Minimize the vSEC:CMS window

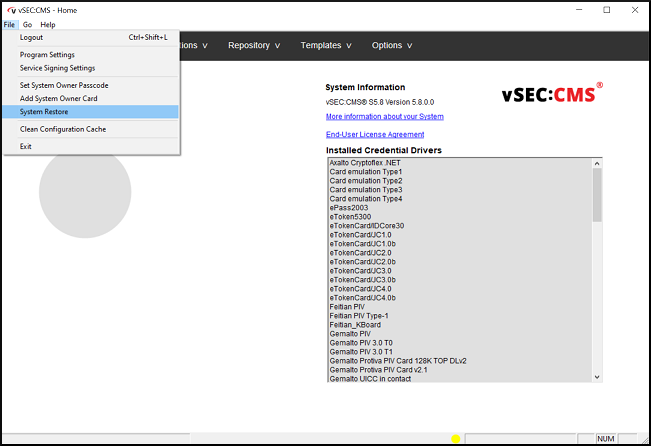(x=580, y=10)
